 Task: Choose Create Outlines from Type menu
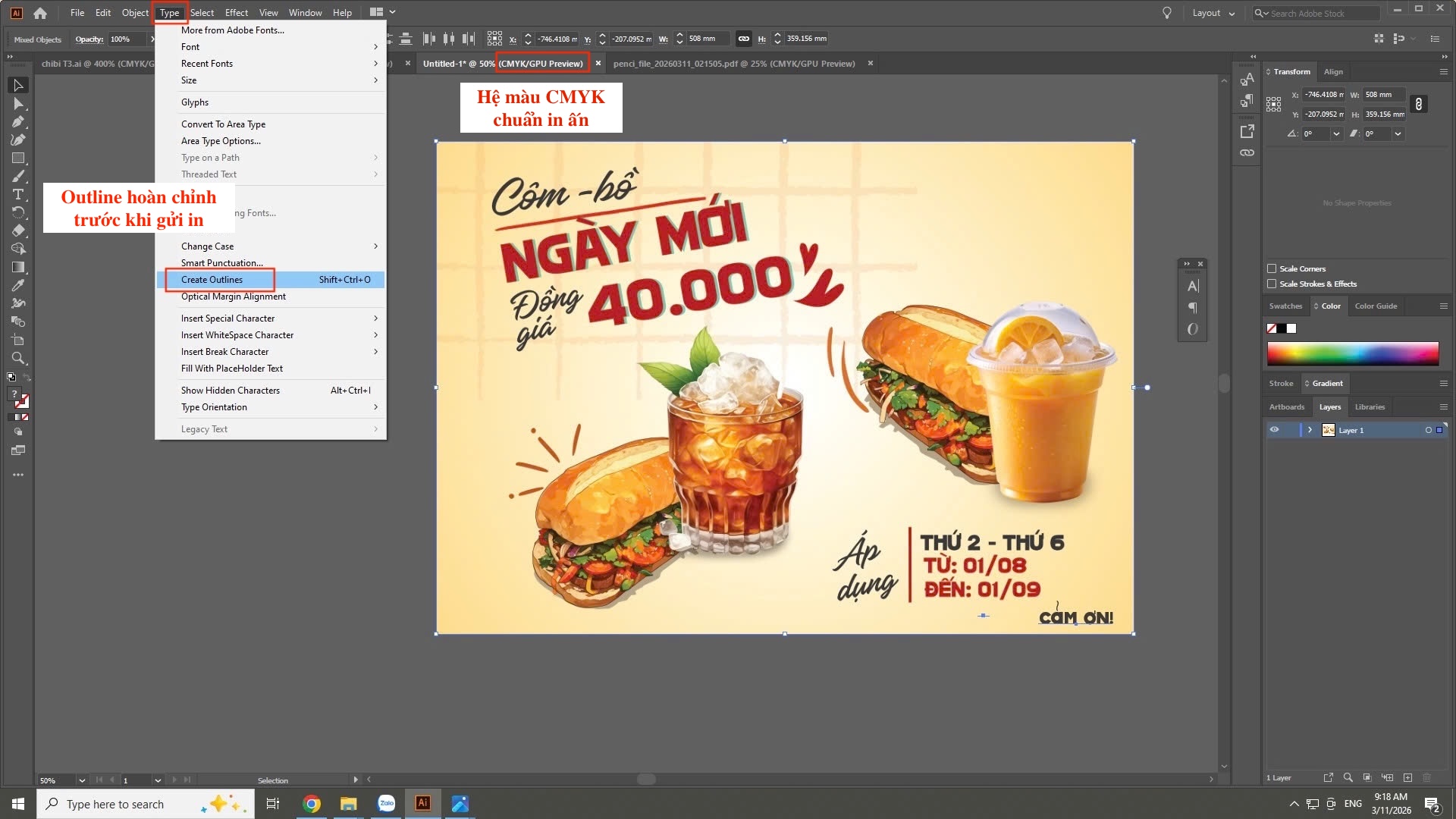click(212, 280)
